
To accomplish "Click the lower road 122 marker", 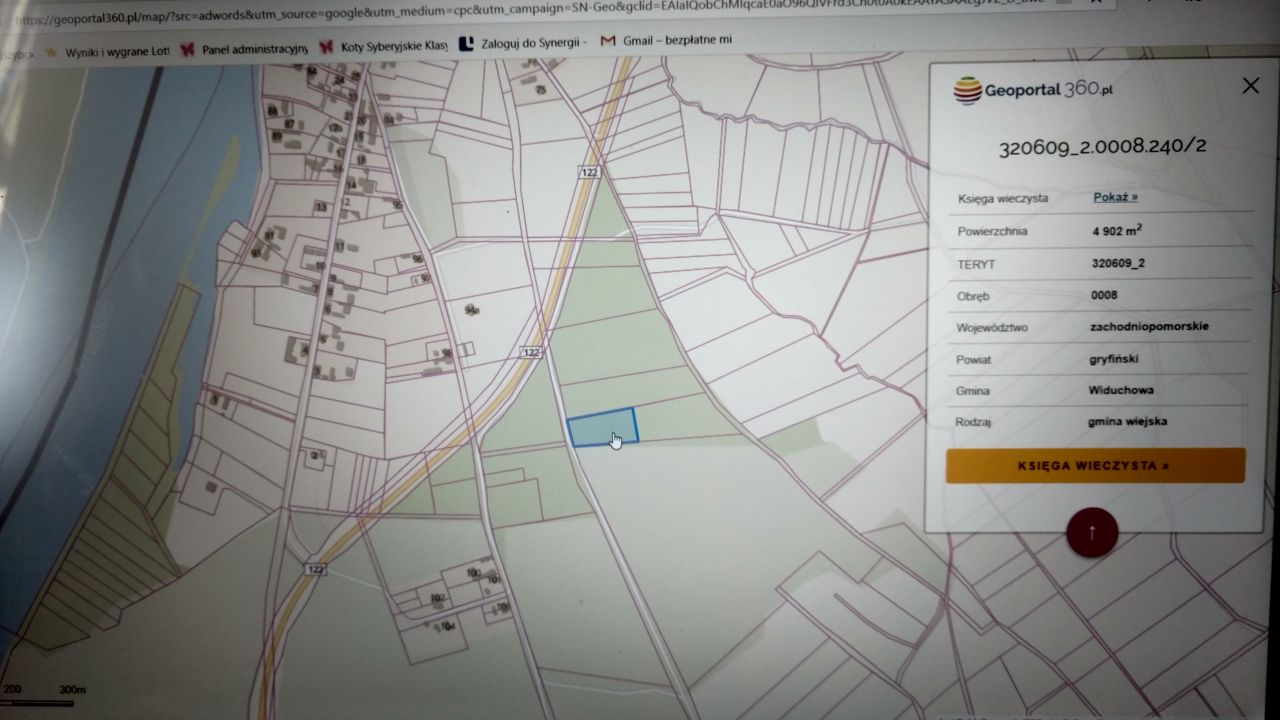I will (316, 569).
